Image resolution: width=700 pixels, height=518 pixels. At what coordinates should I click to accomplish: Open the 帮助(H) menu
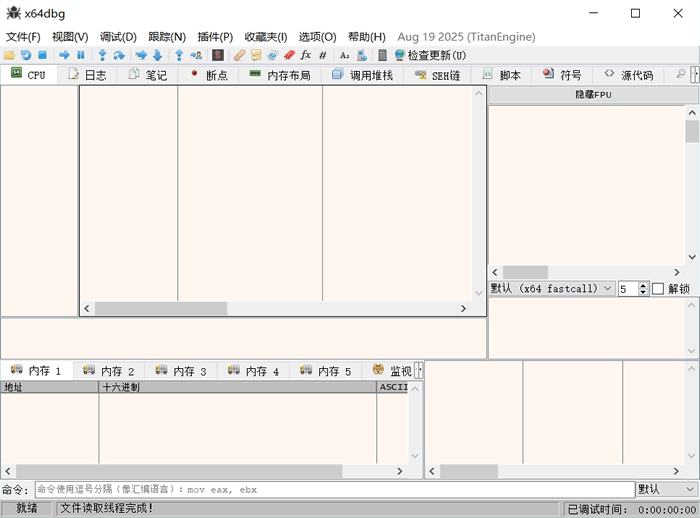coord(367,37)
